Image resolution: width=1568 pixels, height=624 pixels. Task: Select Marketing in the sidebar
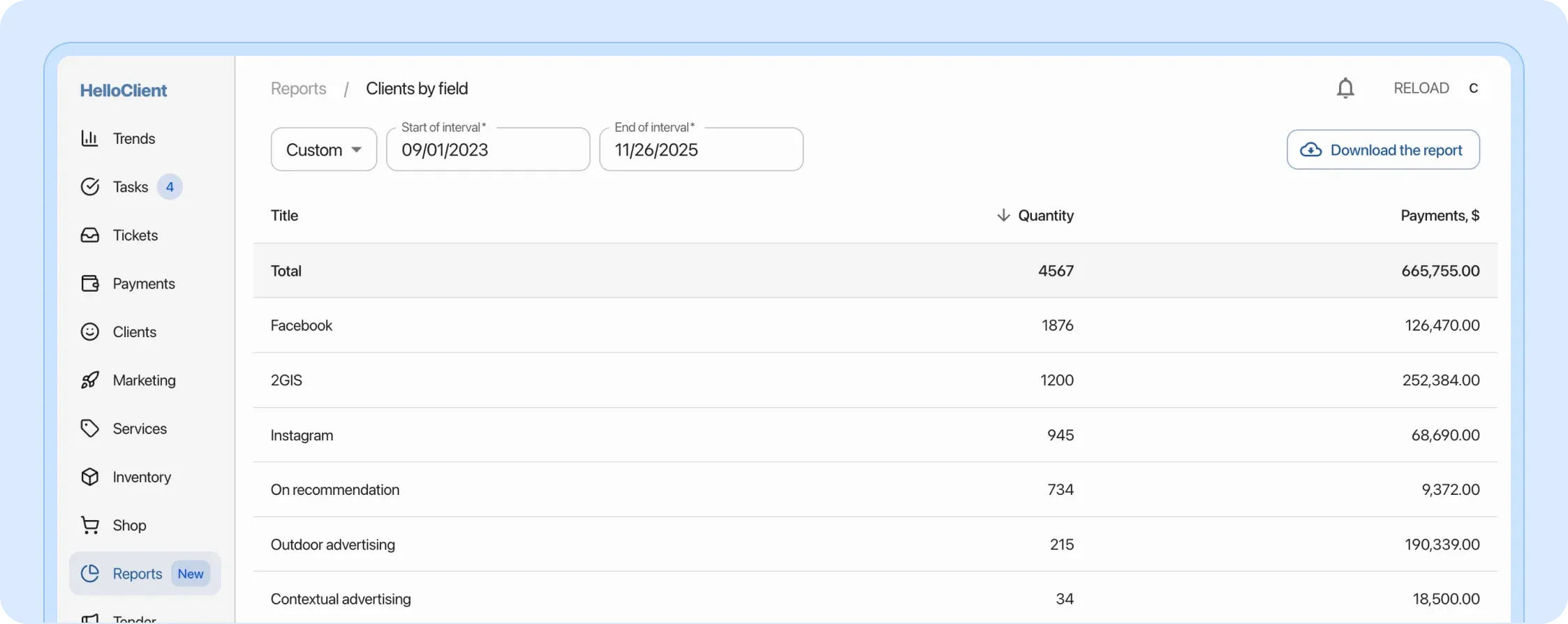click(145, 380)
